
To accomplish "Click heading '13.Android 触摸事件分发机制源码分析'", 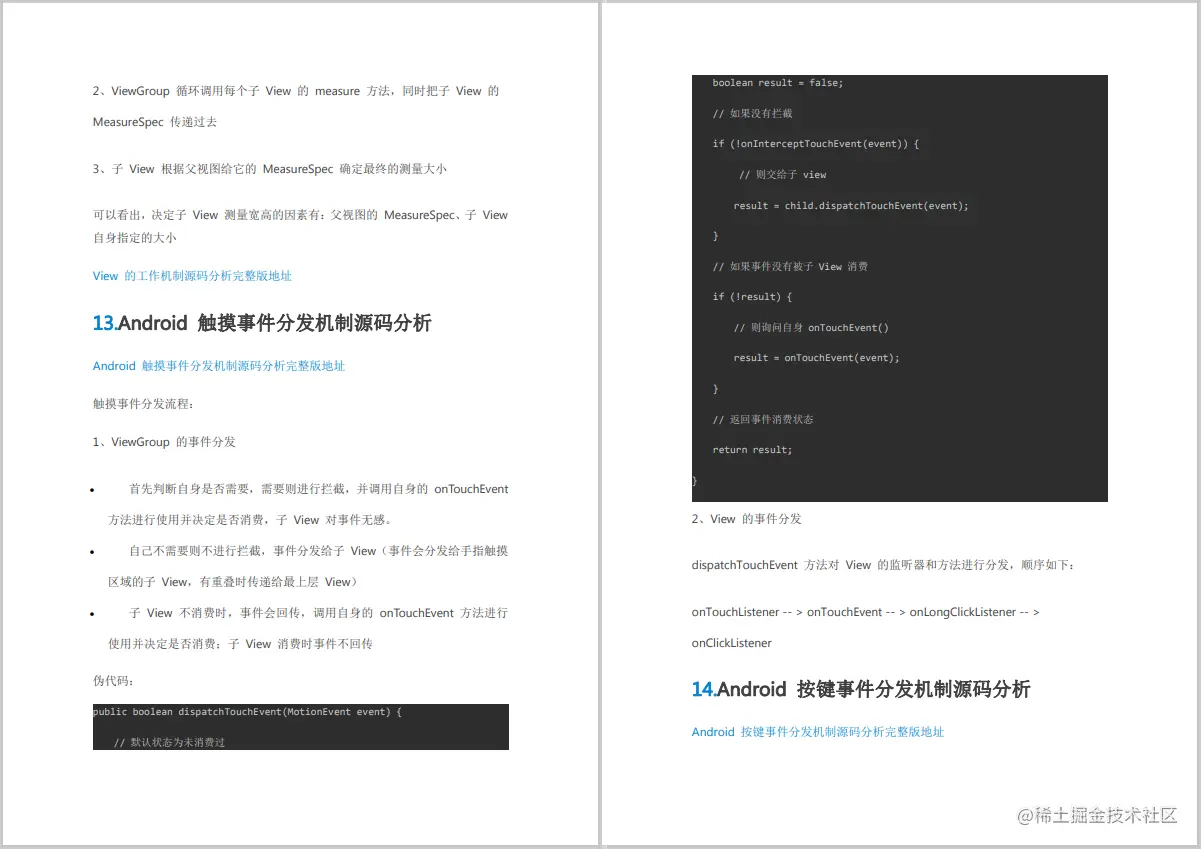I will [x=262, y=323].
